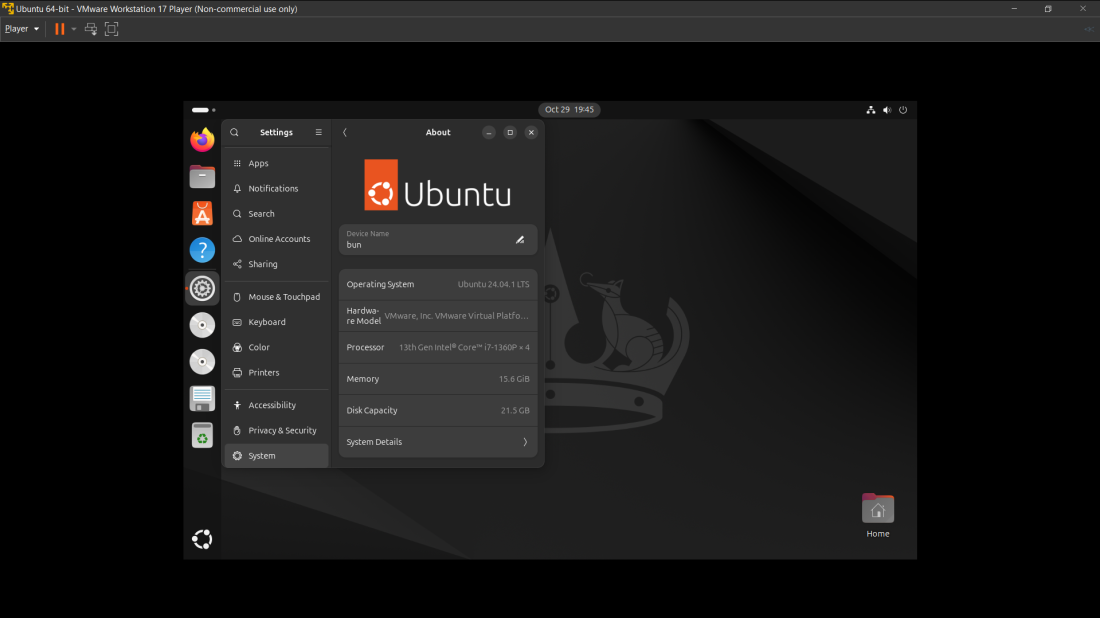Maximize the Settings About window
Image resolution: width=1100 pixels, height=618 pixels.
(510, 133)
